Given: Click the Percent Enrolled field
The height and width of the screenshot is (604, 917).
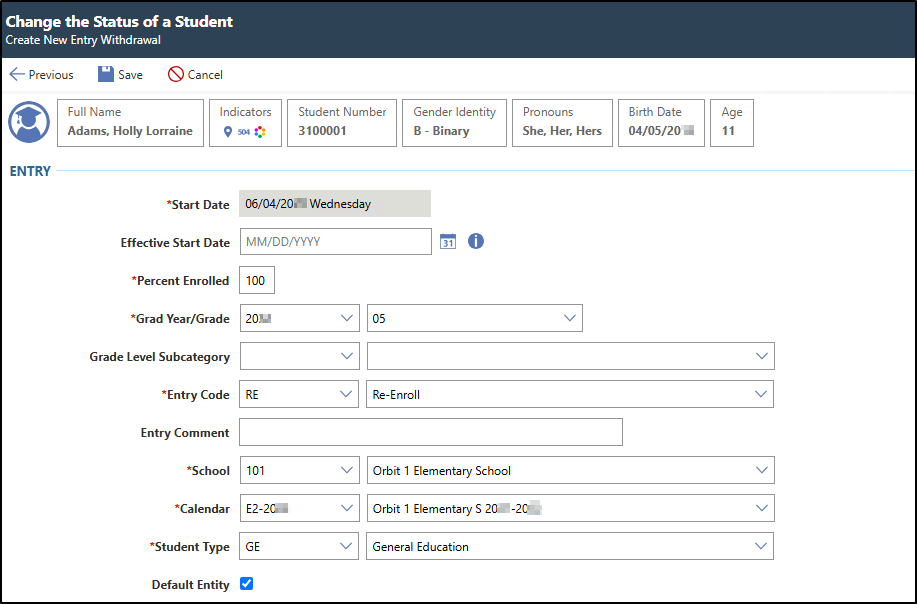Looking at the screenshot, I should (257, 280).
